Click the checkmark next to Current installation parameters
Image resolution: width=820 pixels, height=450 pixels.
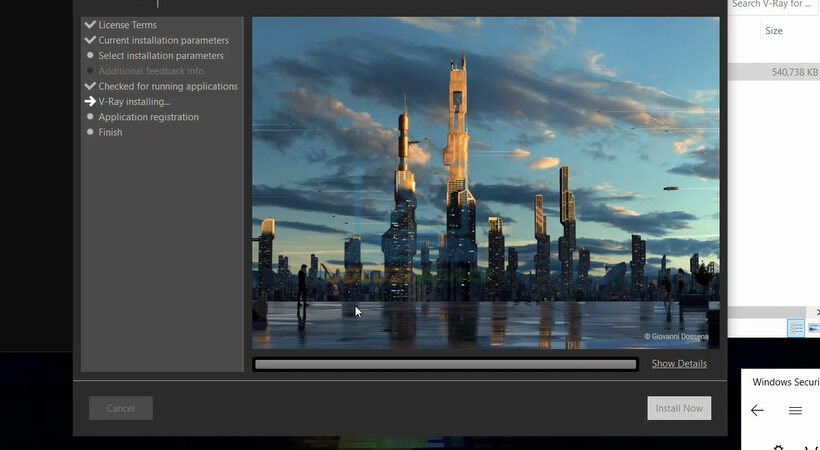pos(90,40)
